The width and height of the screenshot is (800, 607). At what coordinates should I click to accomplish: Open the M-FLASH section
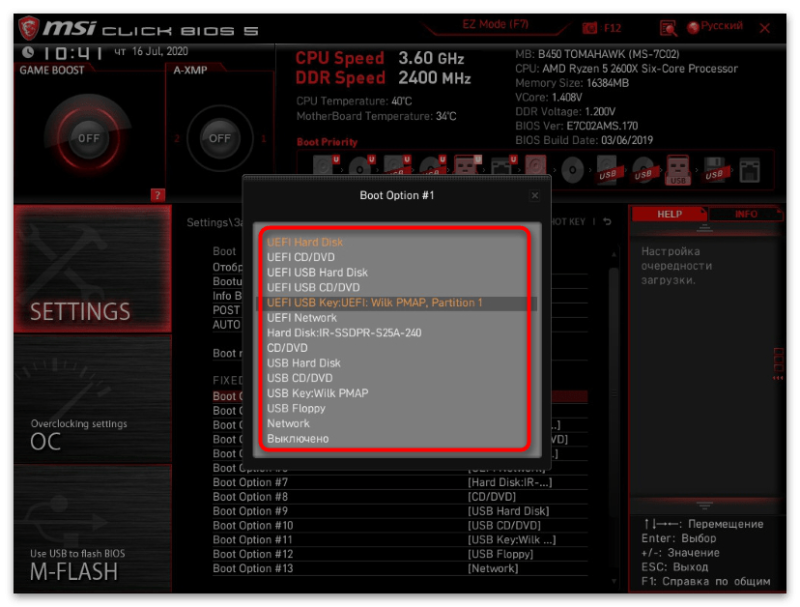coord(92,528)
